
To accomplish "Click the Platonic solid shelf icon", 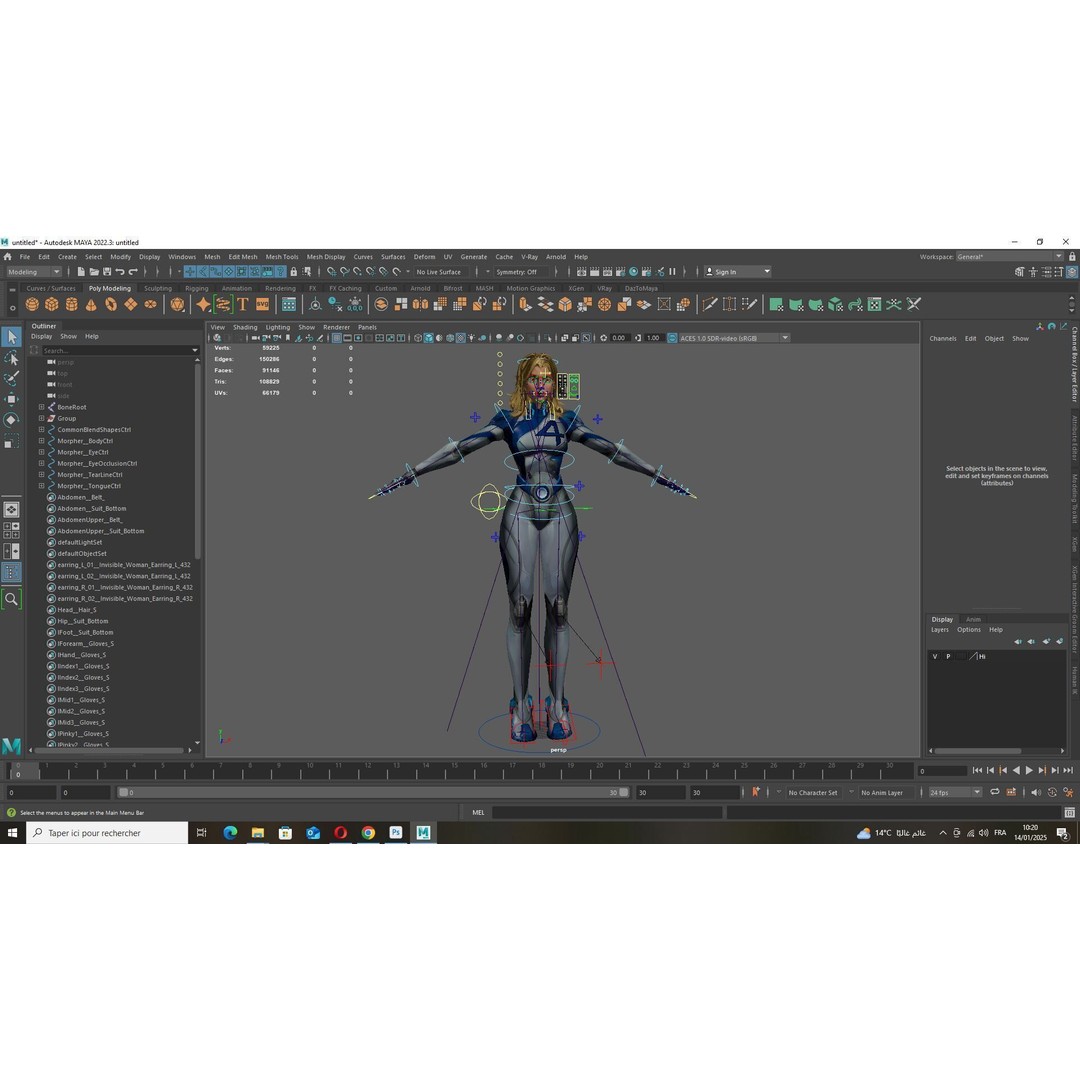I will click(178, 304).
